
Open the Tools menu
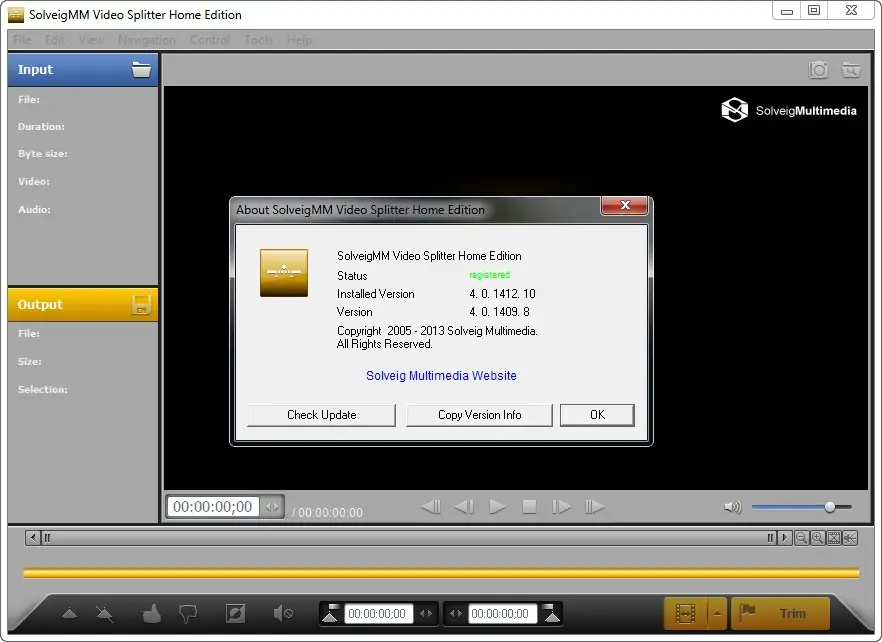(258, 40)
